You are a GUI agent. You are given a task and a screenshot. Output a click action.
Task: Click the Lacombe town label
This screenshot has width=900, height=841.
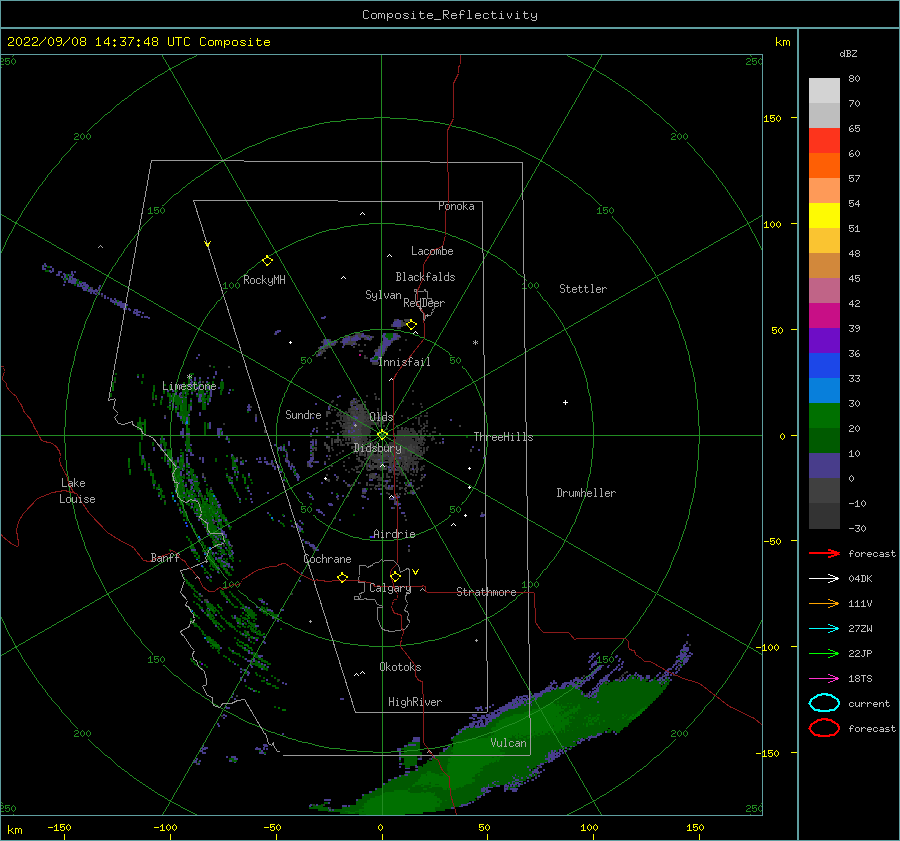(432, 251)
